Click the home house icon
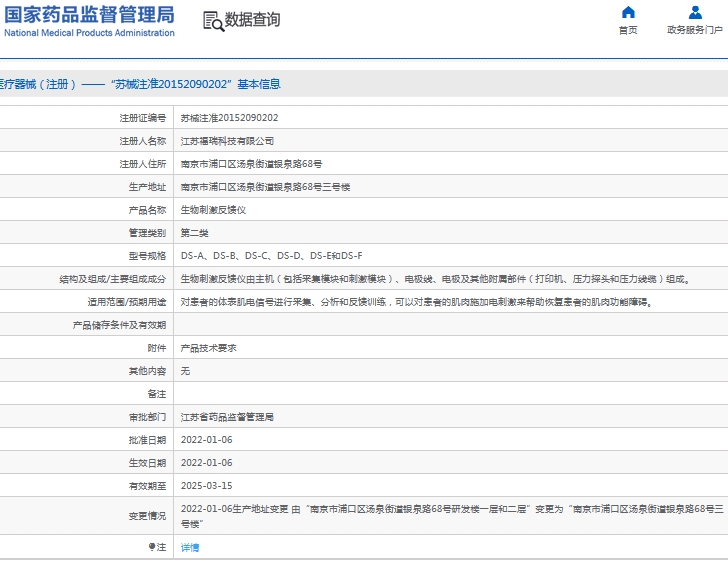Screen dimensions: 728x566 point(628,12)
